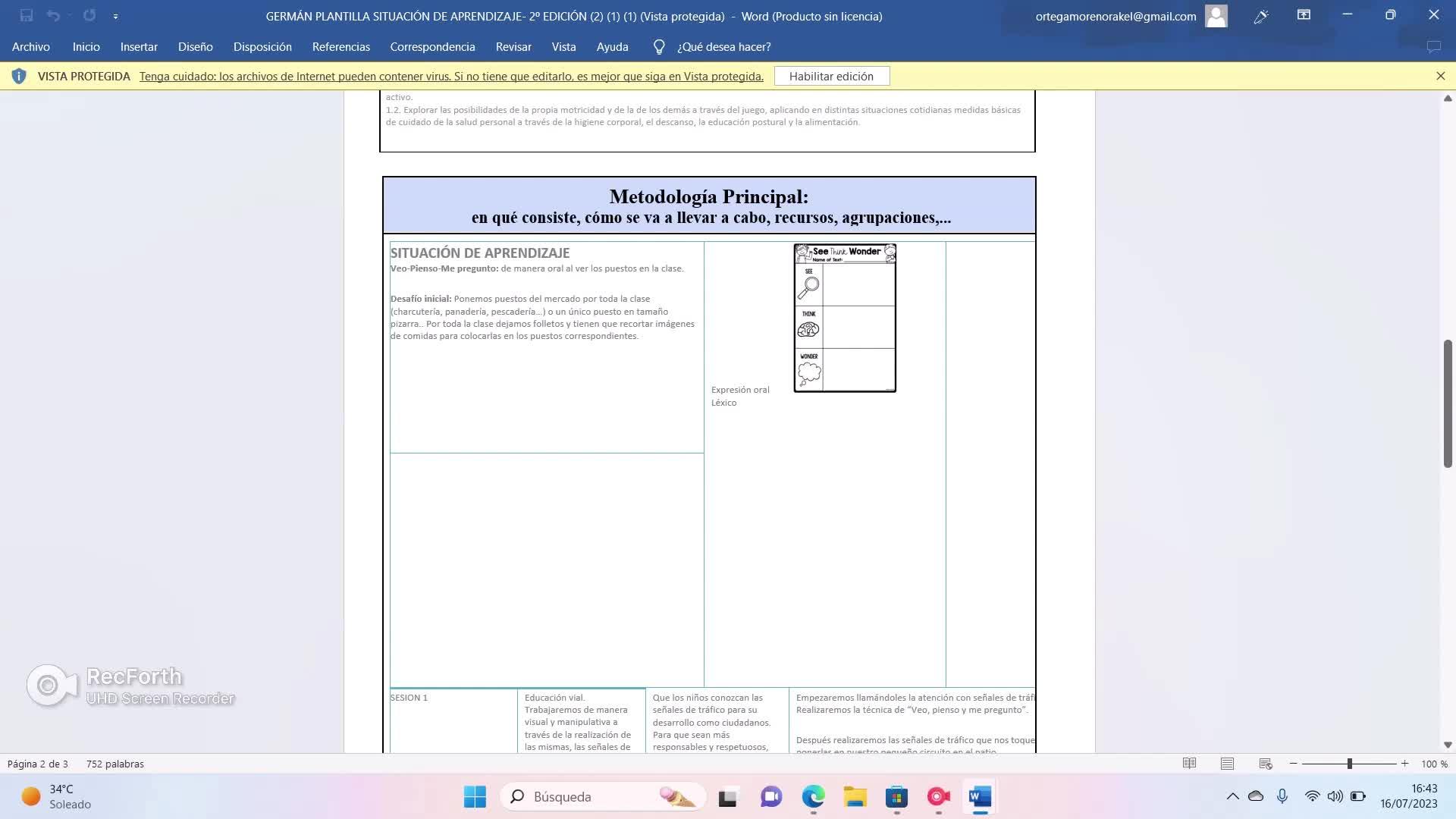Show hidden icons in system tray
The height and width of the screenshot is (819, 1456).
click(1232, 796)
